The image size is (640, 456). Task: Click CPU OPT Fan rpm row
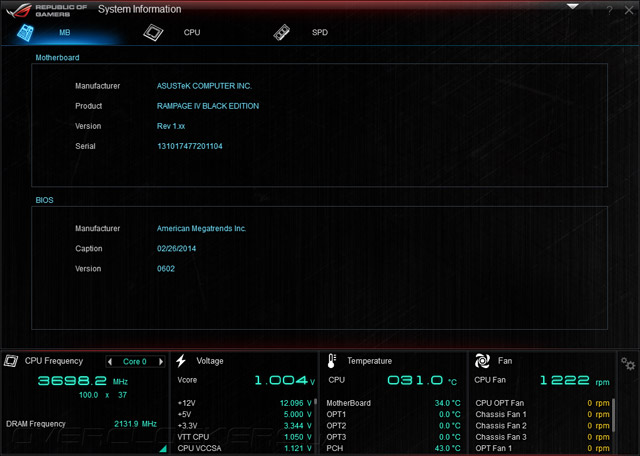542,403
